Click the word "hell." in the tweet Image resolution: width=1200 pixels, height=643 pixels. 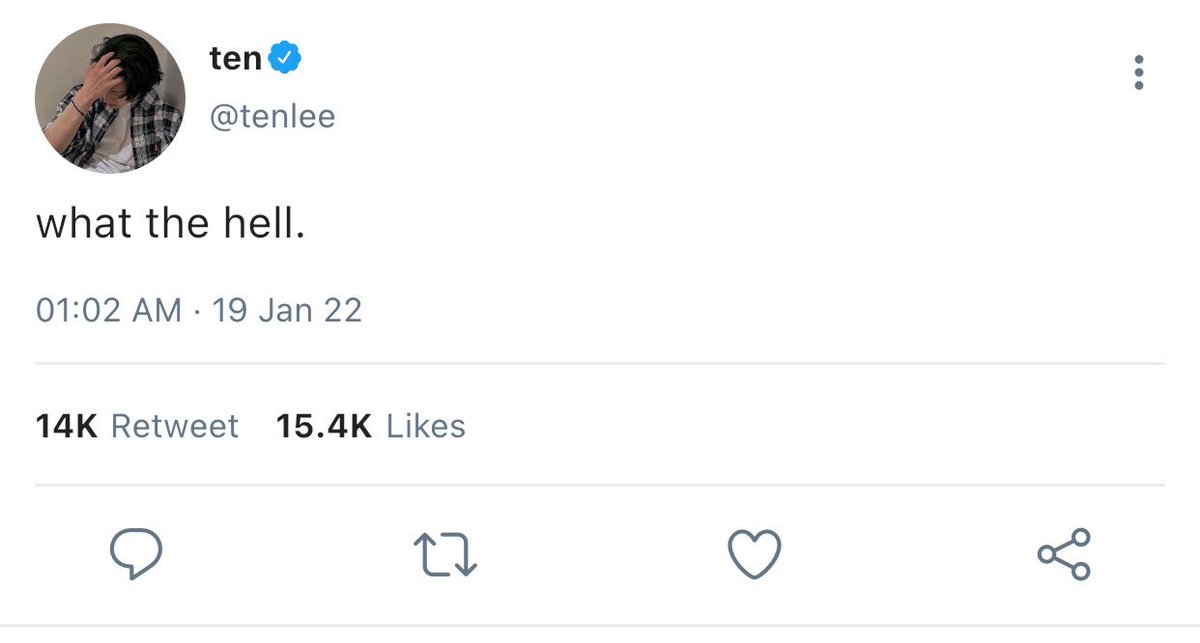point(261,224)
